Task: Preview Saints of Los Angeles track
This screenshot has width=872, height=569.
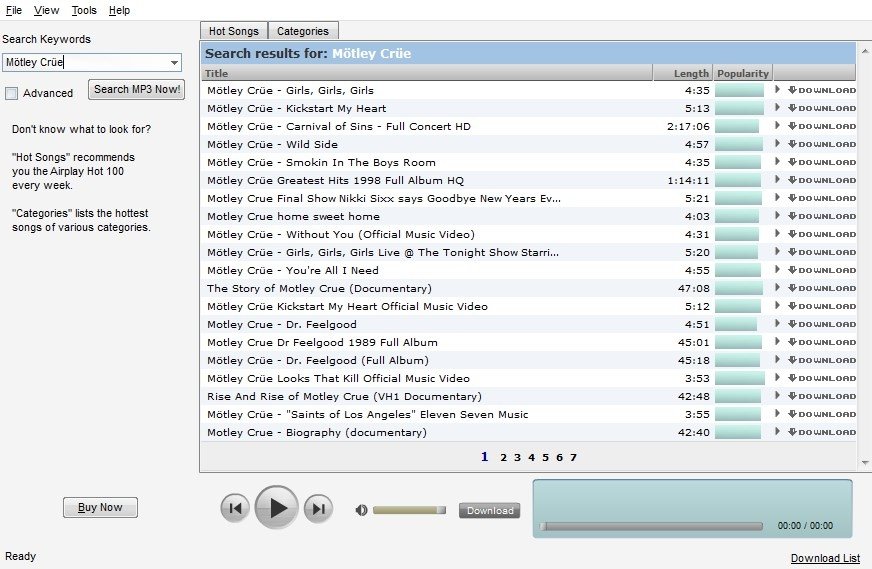Action: tap(777, 414)
